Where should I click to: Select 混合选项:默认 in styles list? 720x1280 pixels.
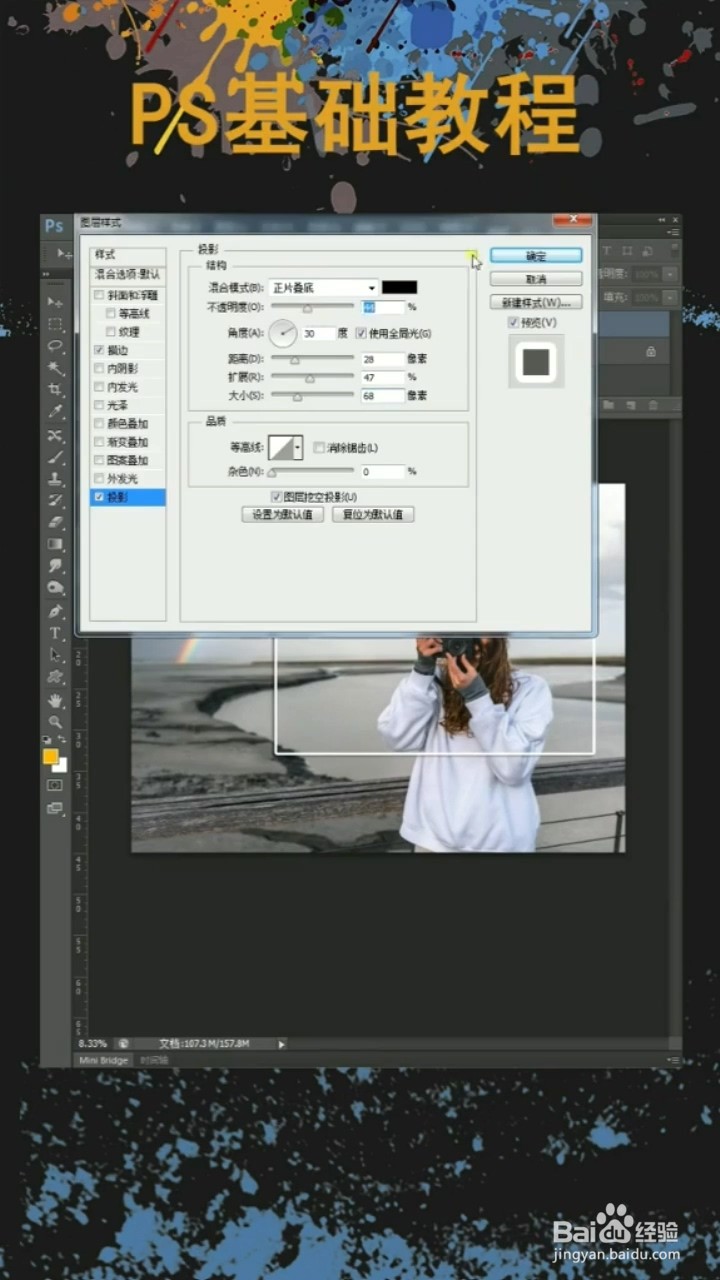[x=128, y=274]
